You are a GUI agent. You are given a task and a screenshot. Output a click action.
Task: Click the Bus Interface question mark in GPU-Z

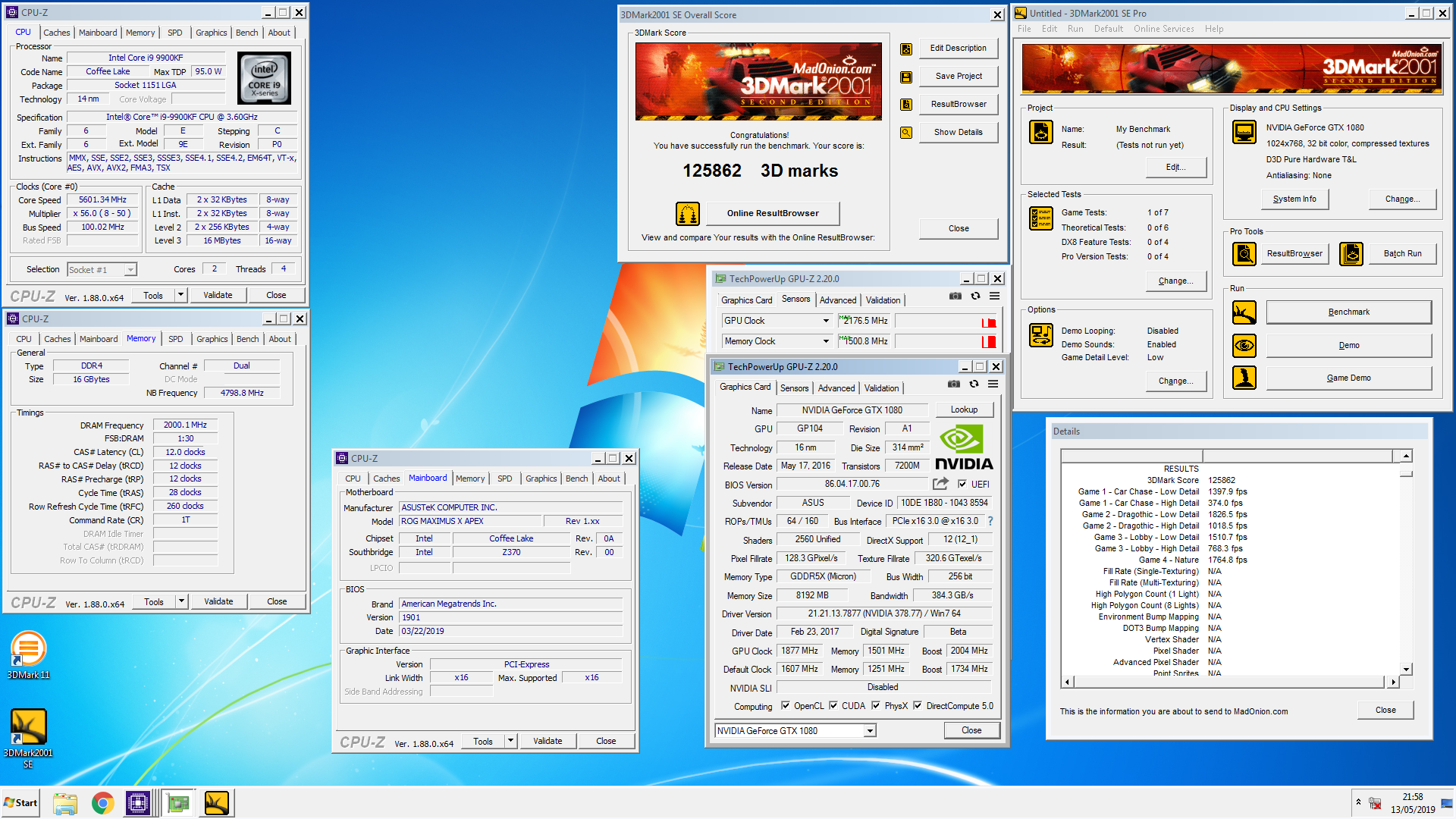[990, 521]
